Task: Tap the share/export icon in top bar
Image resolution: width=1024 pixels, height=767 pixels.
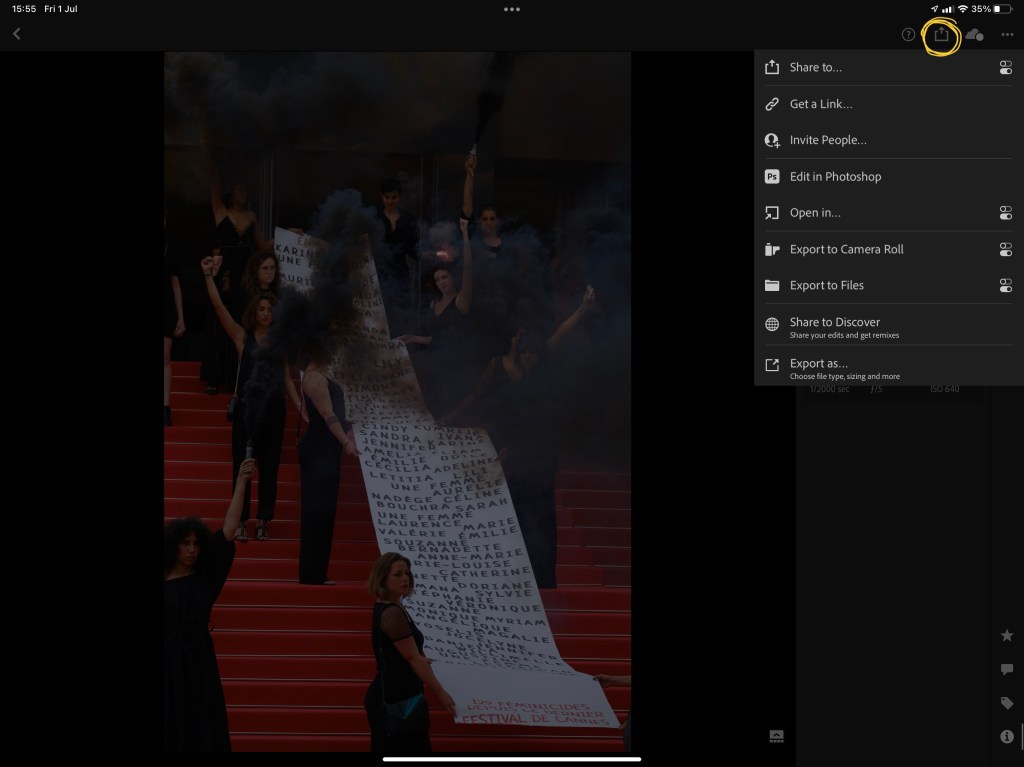Action: pos(941,35)
